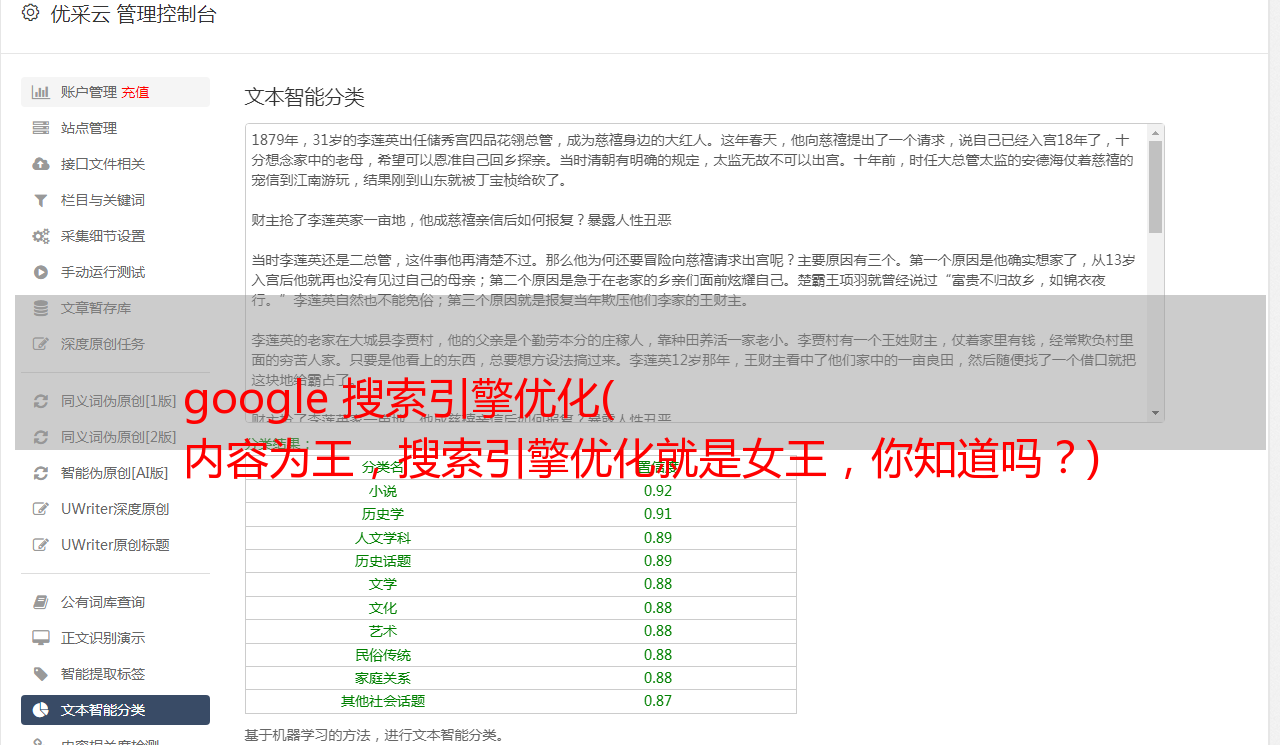Click the server icon for 站点管理
The height and width of the screenshot is (745, 1280).
pyautogui.click(x=41, y=128)
